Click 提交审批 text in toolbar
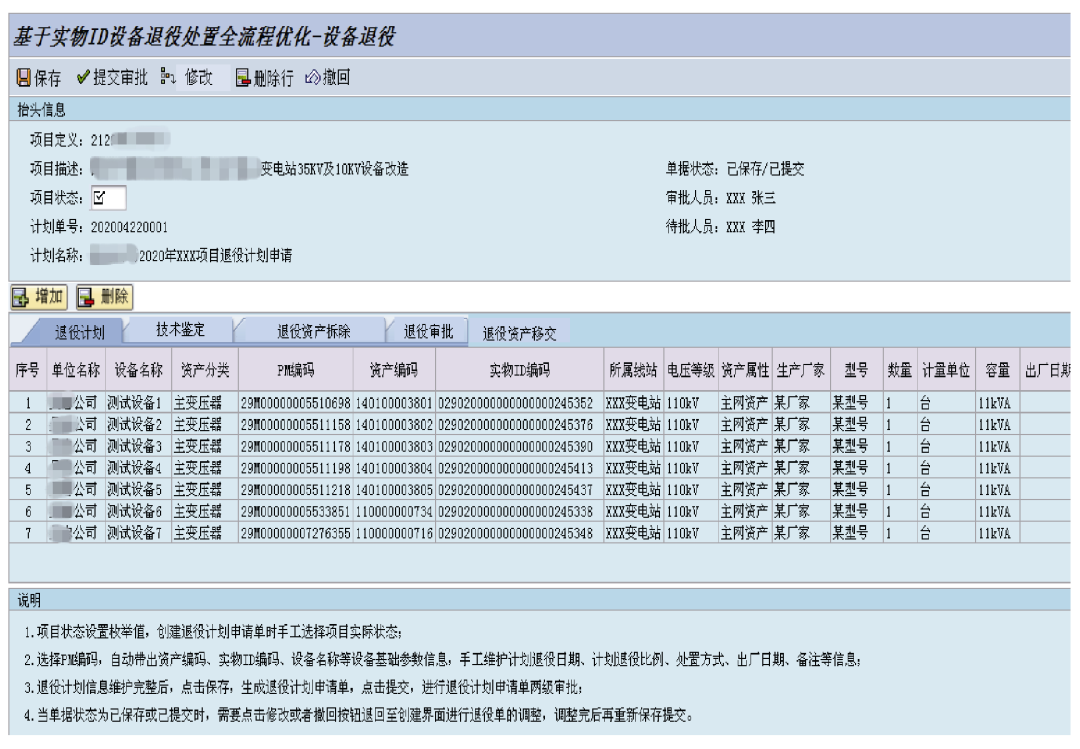Image resolution: width=1080 pixels, height=749 pixels. (x=120, y=77)
